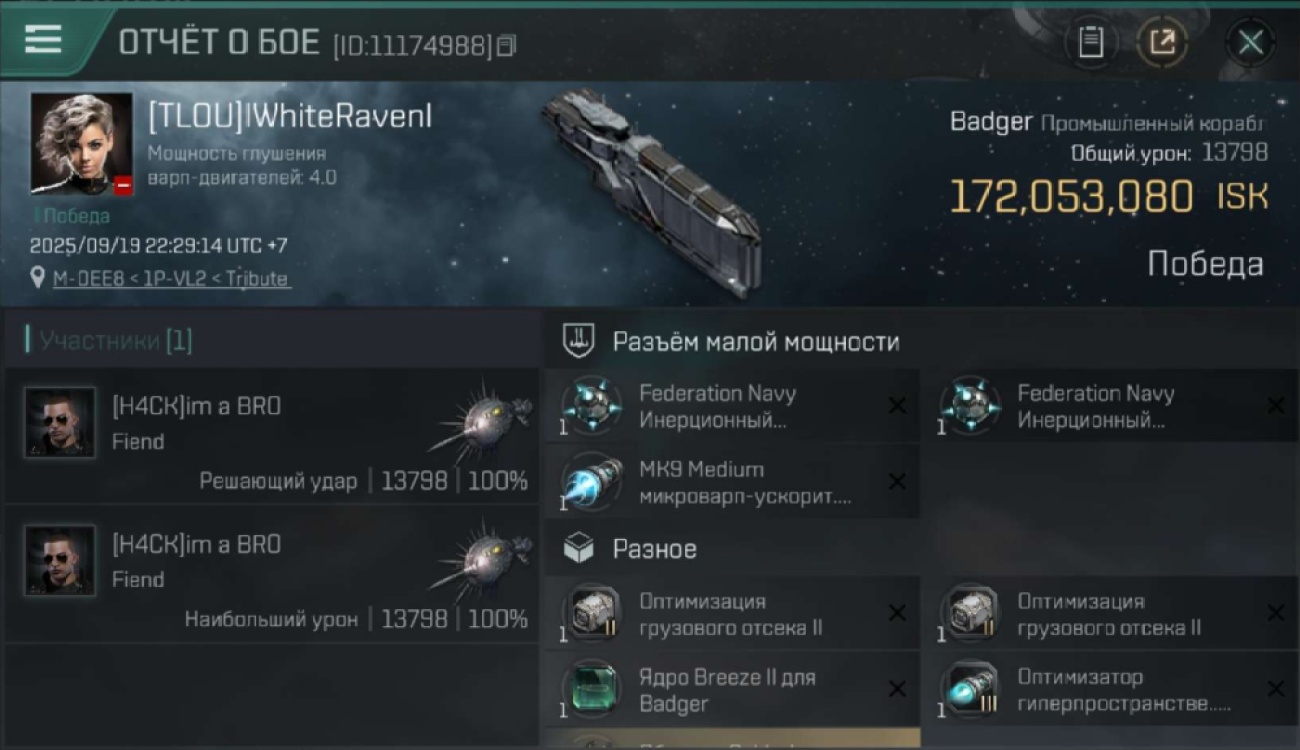Click the Разъём малой мощности header

[755, 342]
